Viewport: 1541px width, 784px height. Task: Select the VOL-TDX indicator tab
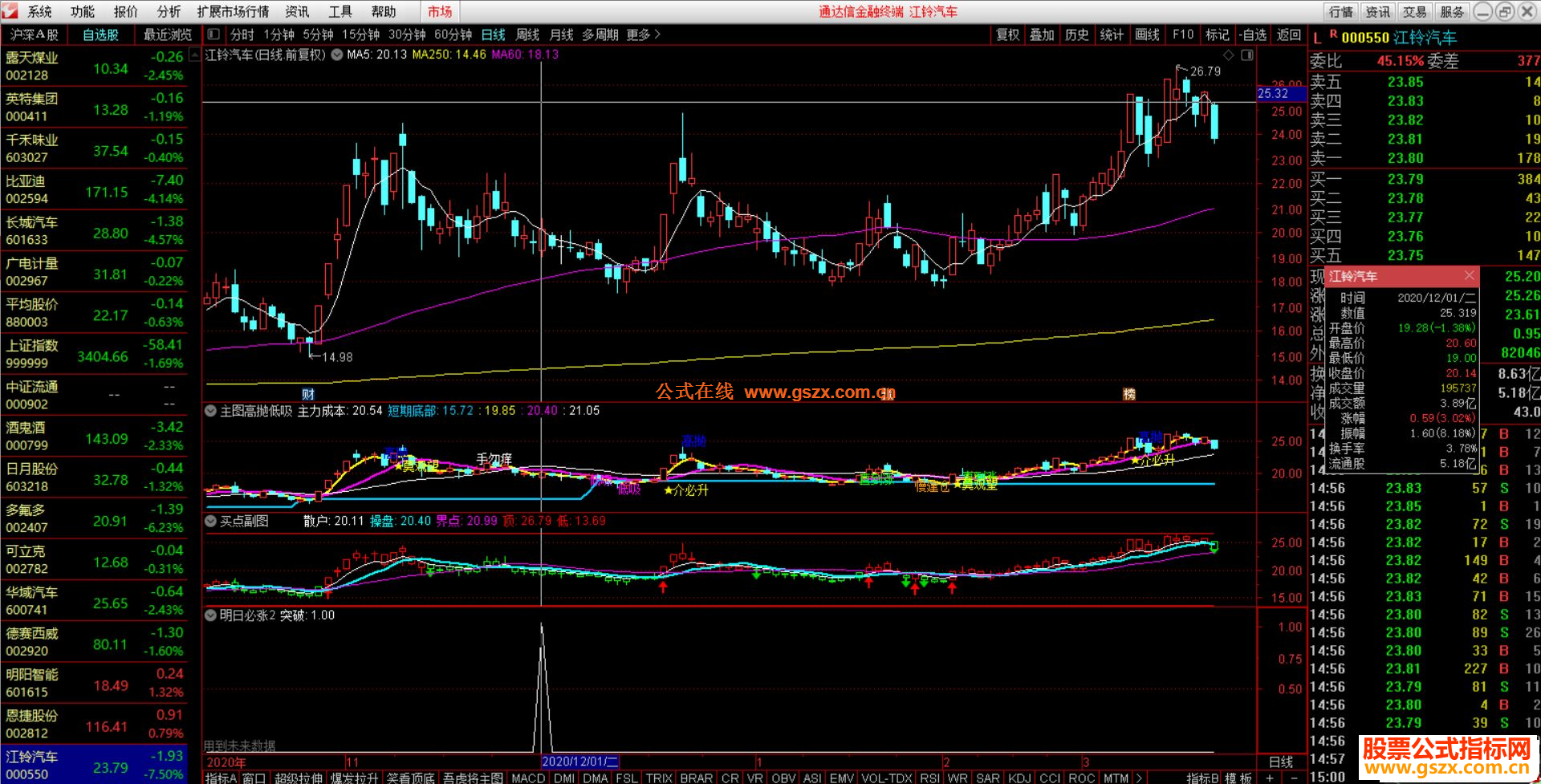coord(887,778)
